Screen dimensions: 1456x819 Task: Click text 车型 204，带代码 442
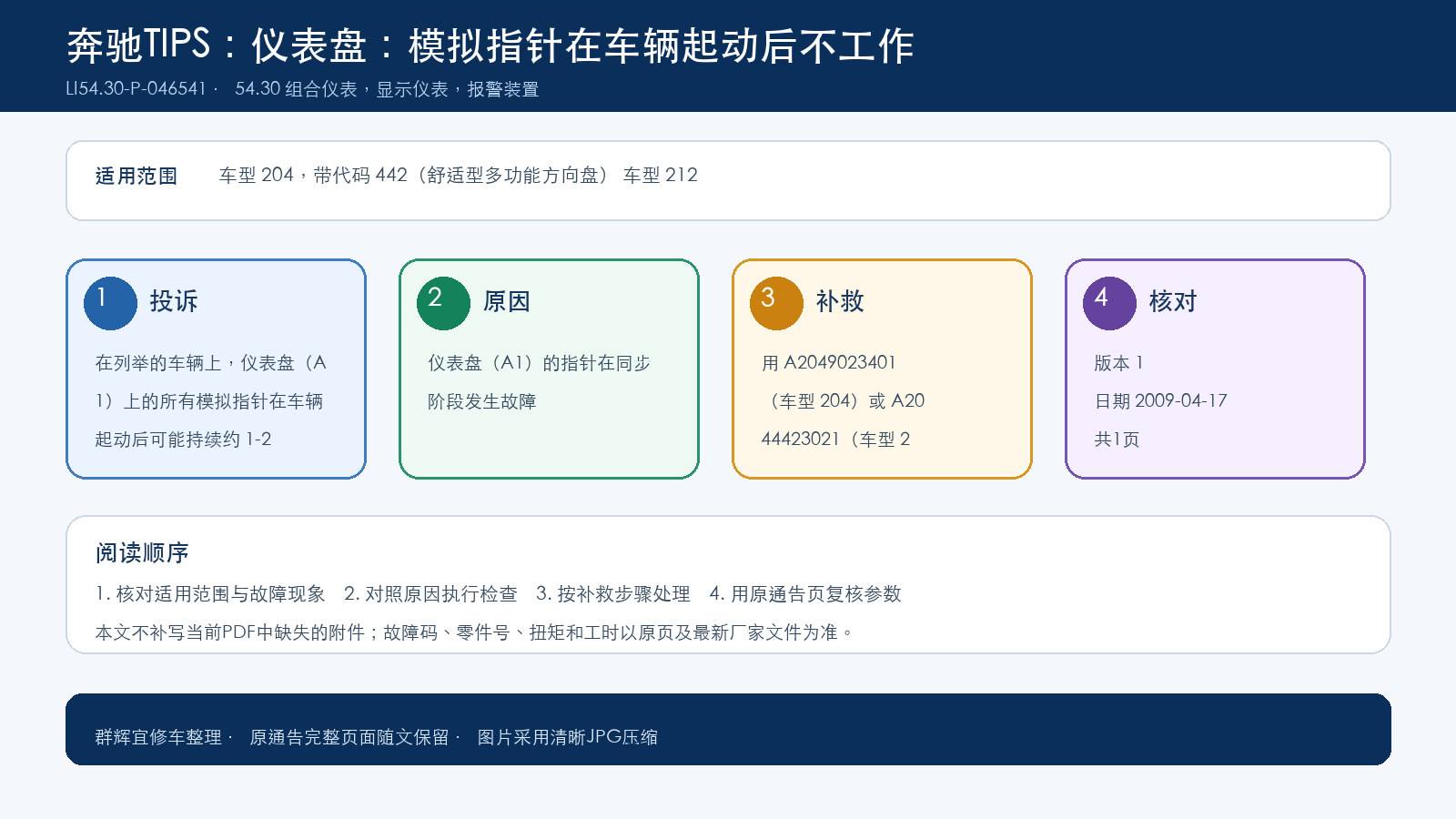click(313, 176)
